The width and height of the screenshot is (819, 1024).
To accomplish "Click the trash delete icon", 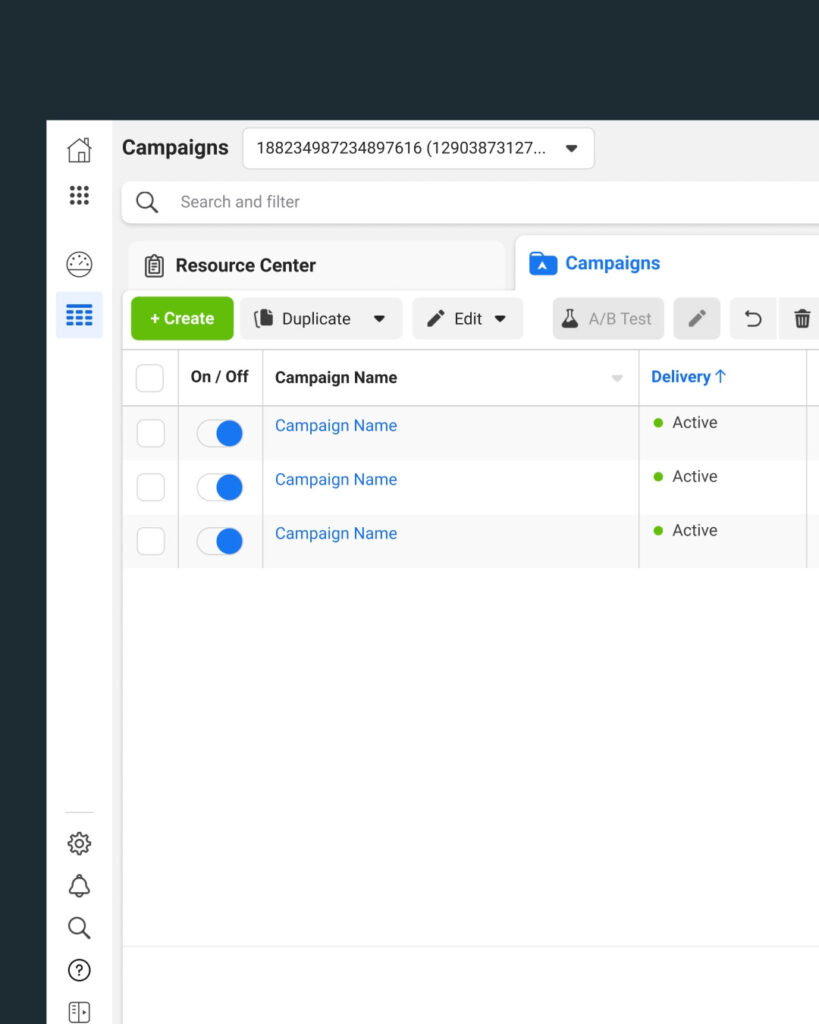I will click(x=801, y=319).
